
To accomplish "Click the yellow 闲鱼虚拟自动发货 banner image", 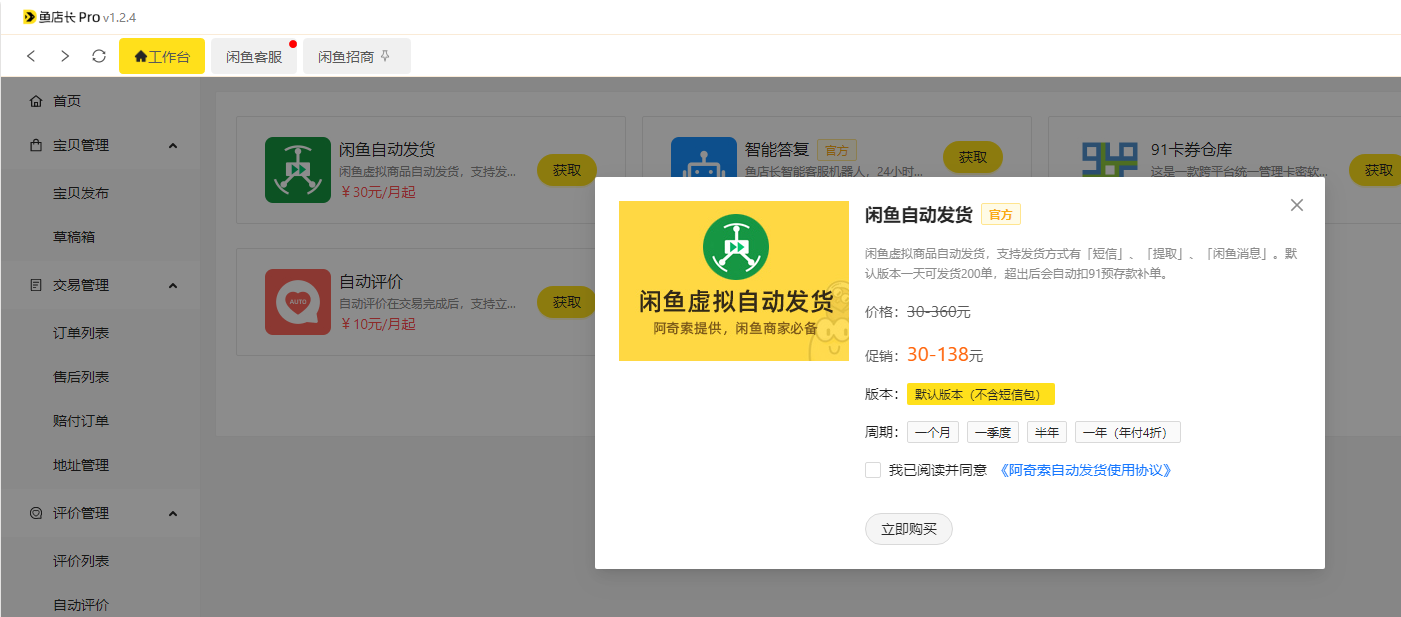I will click(733, 281).
